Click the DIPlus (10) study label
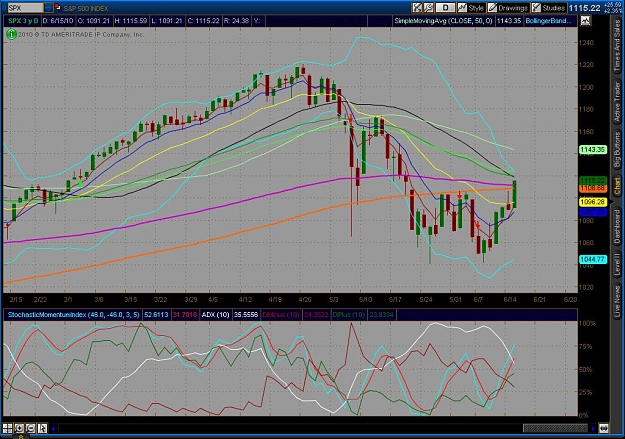 click(348, 315)
